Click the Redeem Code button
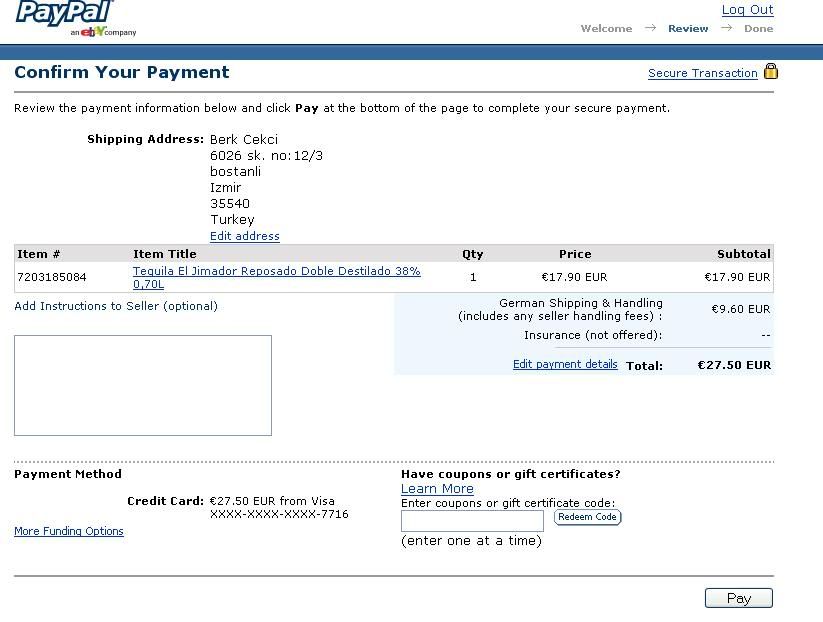 [587, 517]
